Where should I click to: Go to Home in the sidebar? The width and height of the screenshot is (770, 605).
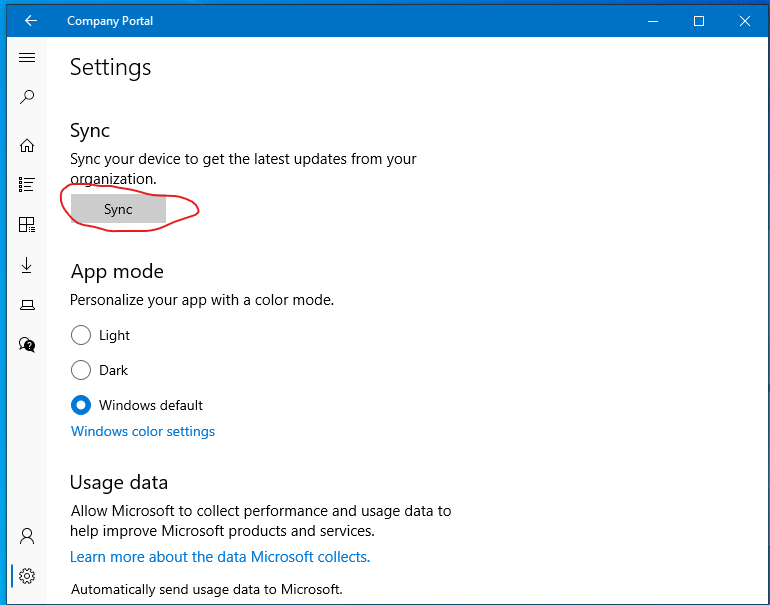click(27, 145)
